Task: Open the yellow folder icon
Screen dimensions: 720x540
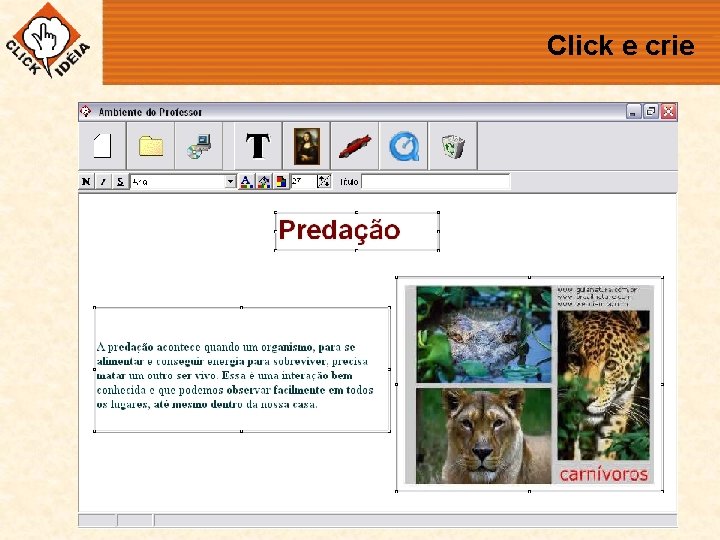Action: click(151, 146)
